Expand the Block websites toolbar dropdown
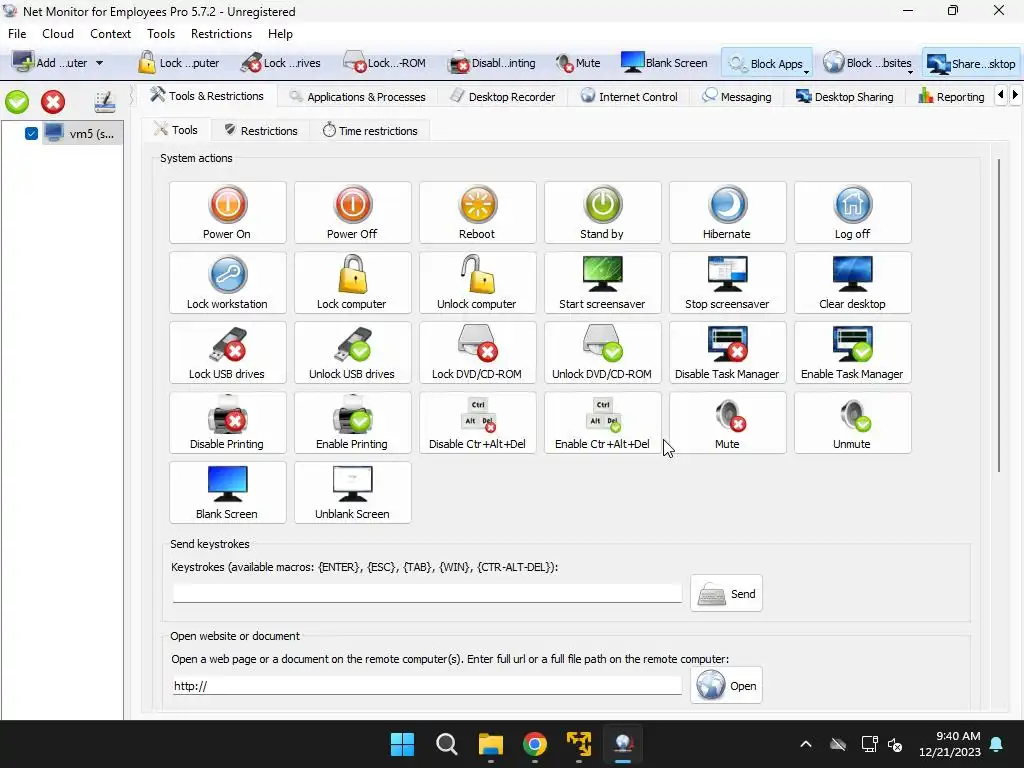 pos(910,71)
